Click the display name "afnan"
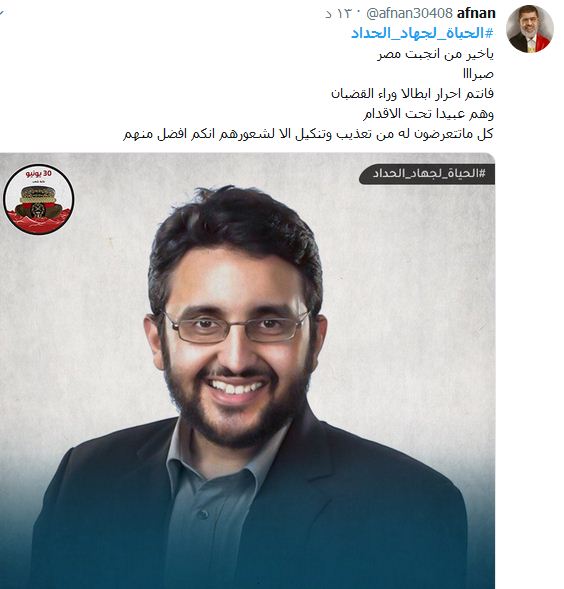564x589 pixels. (476, 13)
